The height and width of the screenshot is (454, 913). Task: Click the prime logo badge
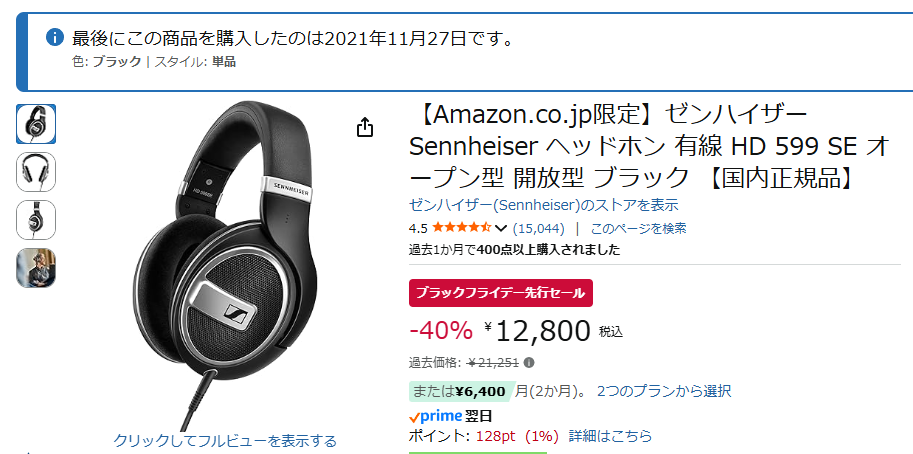[435, 416]
